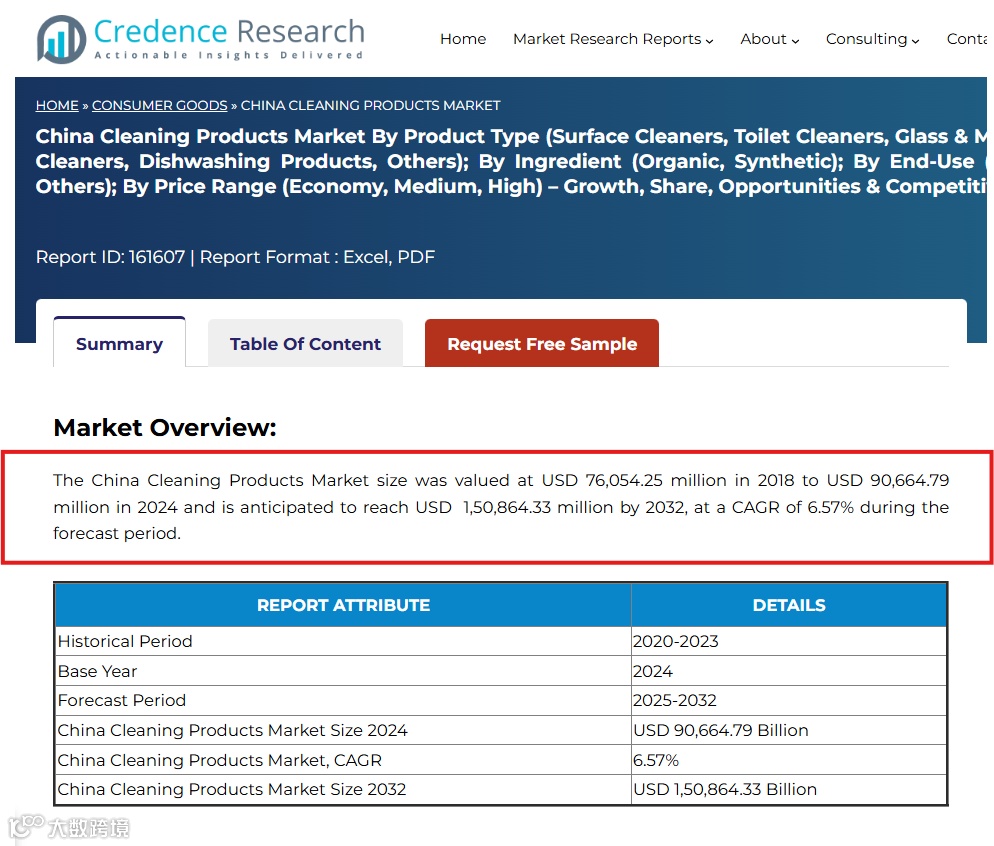
Task: Select the Historical Period row label
Action: (125, 641)
